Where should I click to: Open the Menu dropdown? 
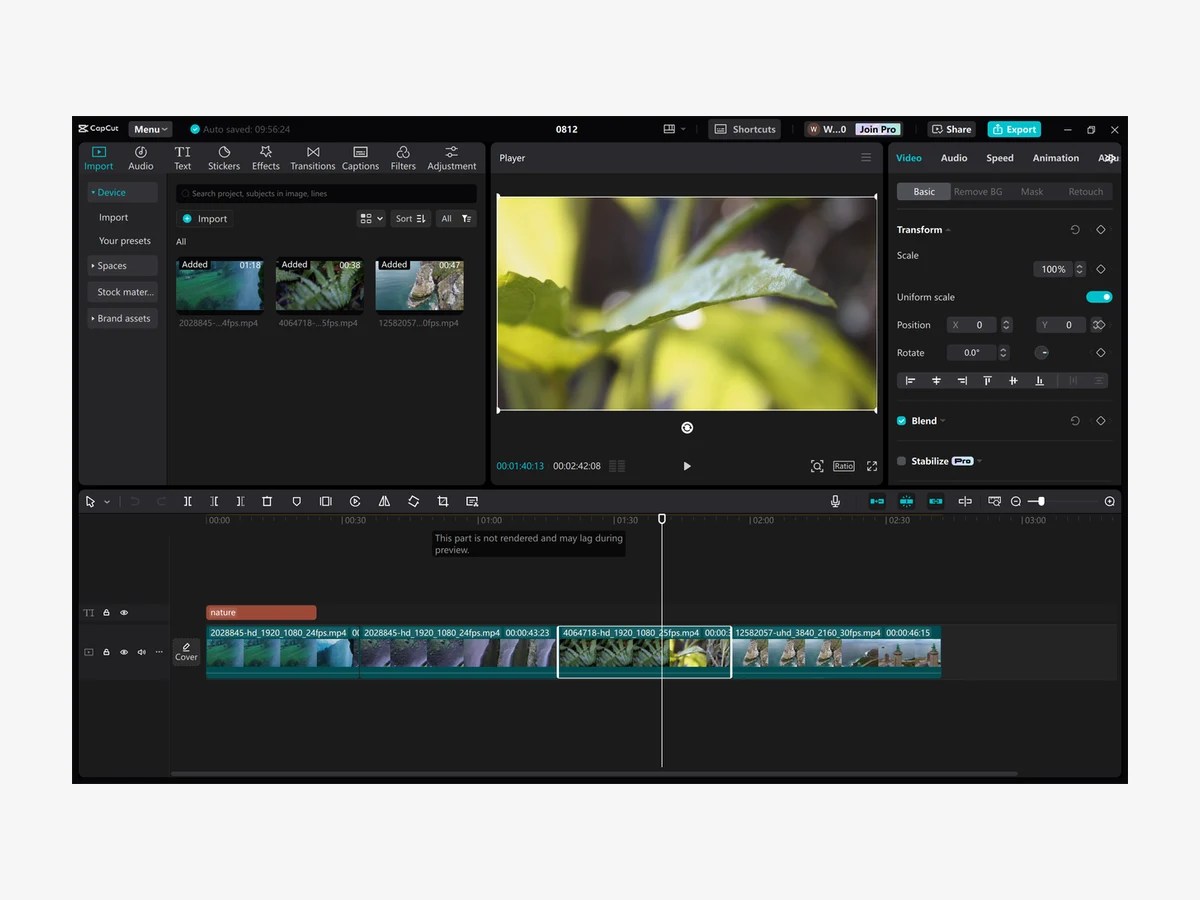click(x=150, y=129)
